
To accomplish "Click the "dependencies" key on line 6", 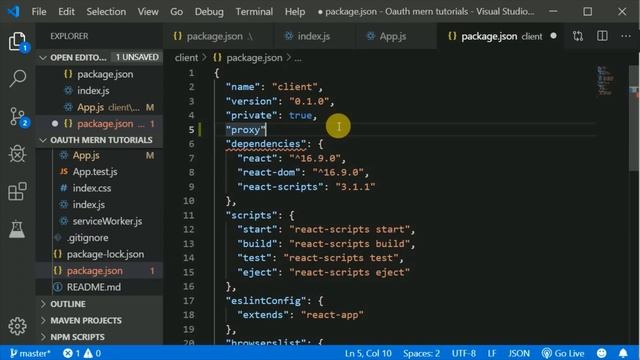I will pyautogui.click(x=266, y=144).
